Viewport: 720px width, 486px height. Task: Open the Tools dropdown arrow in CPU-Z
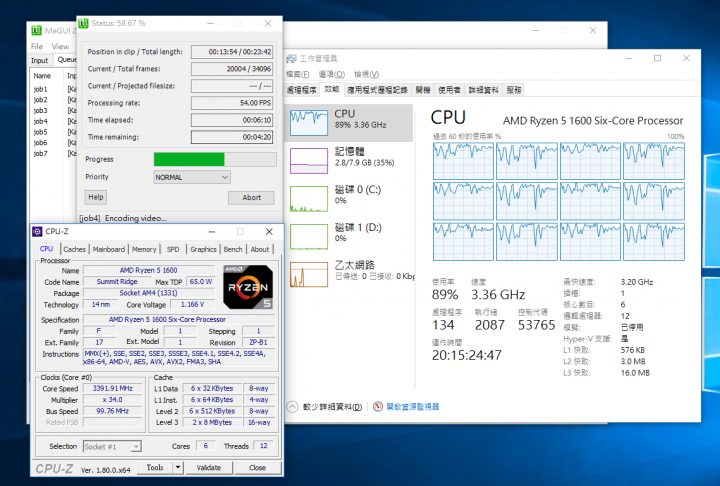[178, 468]
